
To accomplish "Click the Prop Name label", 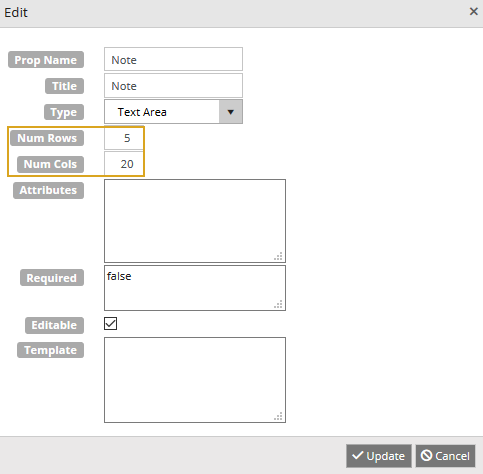I will [46, 60].
